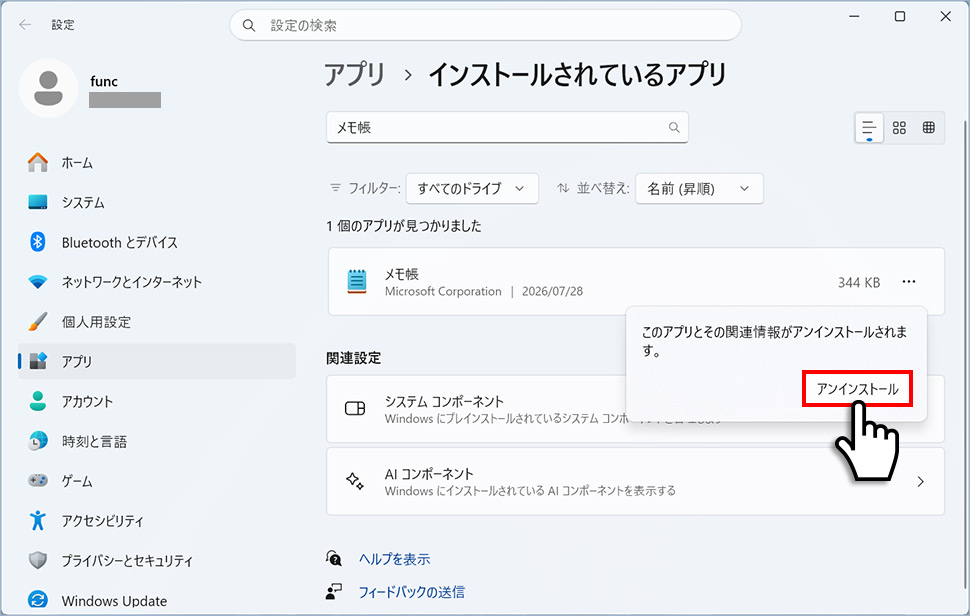Click the Microsoft Corporation publisher text

click(443, 291)
